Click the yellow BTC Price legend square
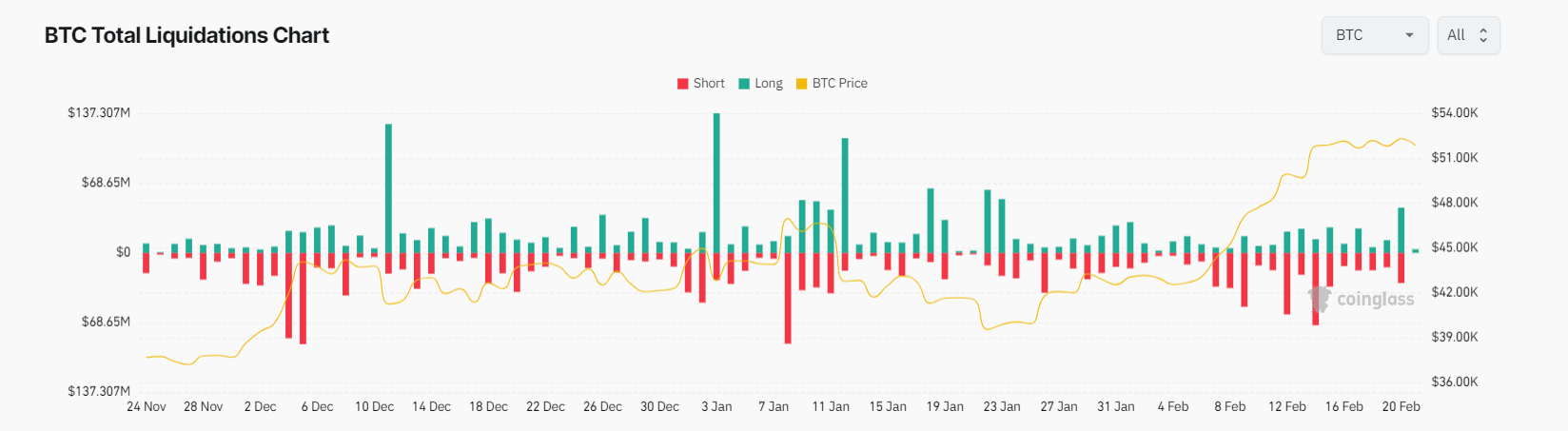The image size is (1568, 431). click(x=802, y=84)
